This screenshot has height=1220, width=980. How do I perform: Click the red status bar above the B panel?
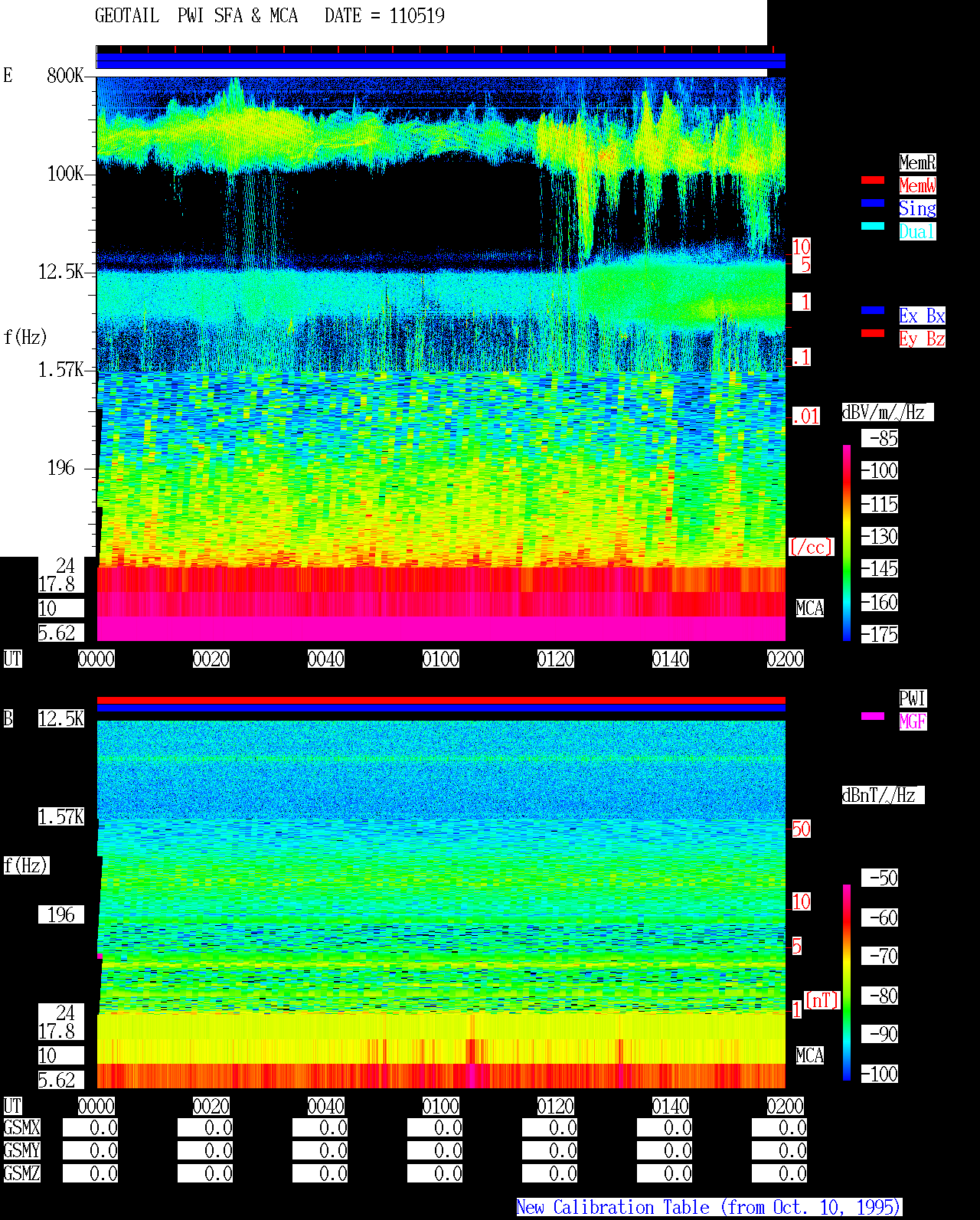tap(441, 700)
